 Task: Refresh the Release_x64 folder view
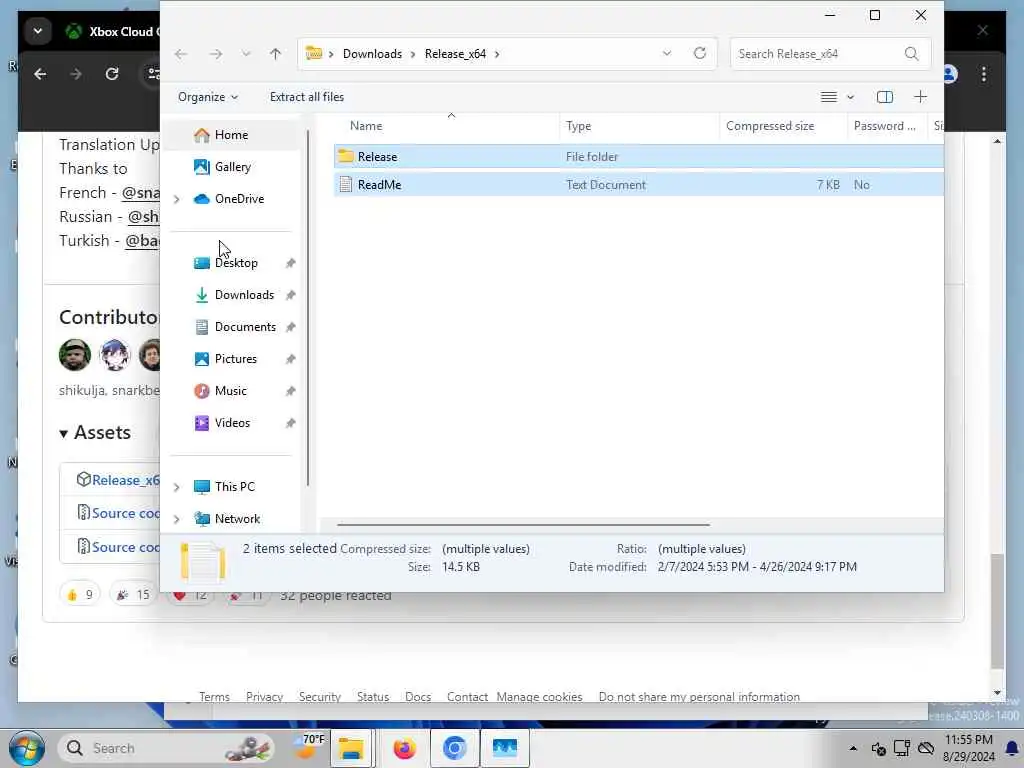pyautogui.click(x=700, y=54)
